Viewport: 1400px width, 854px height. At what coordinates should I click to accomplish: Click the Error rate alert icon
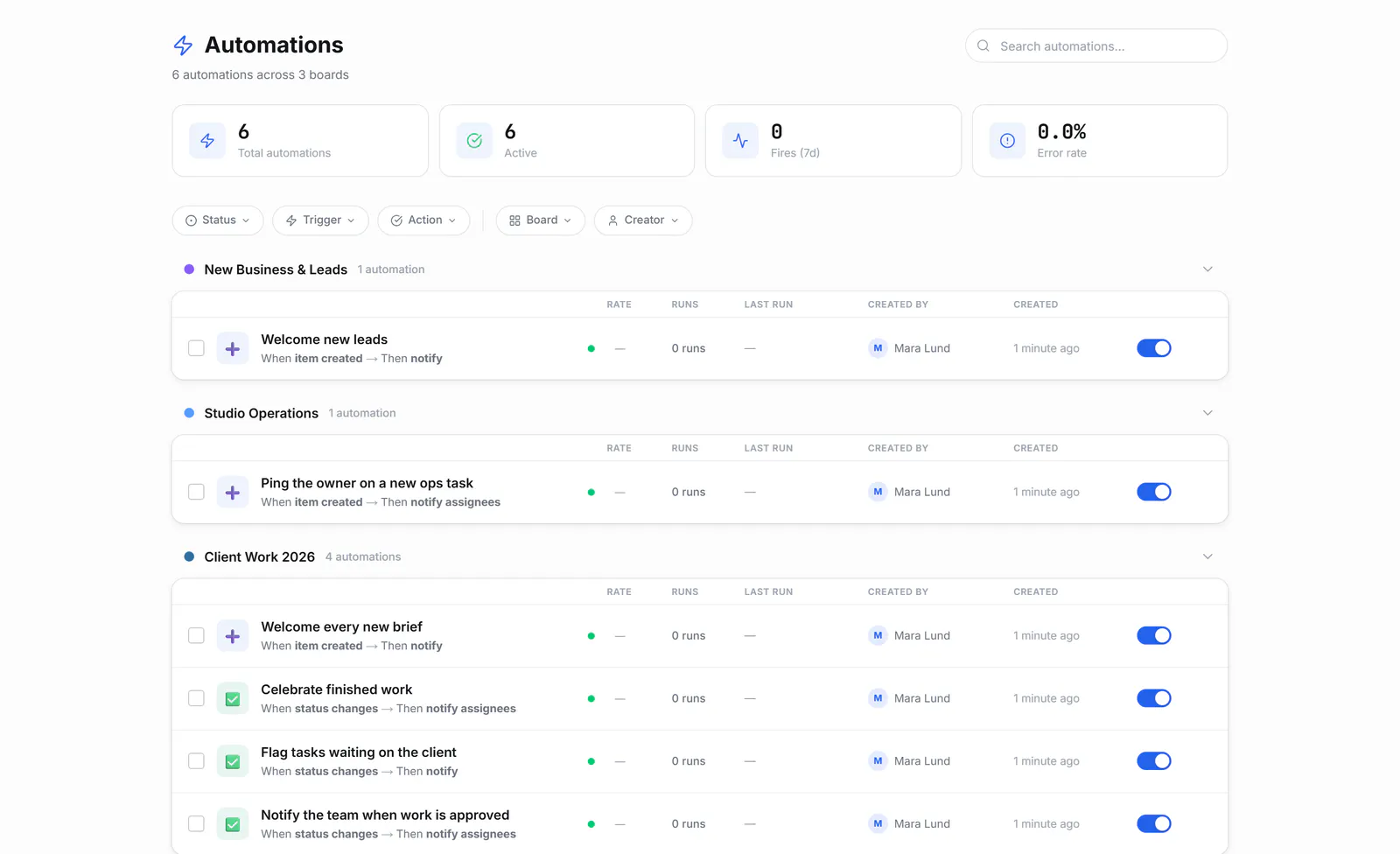point(1007,141)
